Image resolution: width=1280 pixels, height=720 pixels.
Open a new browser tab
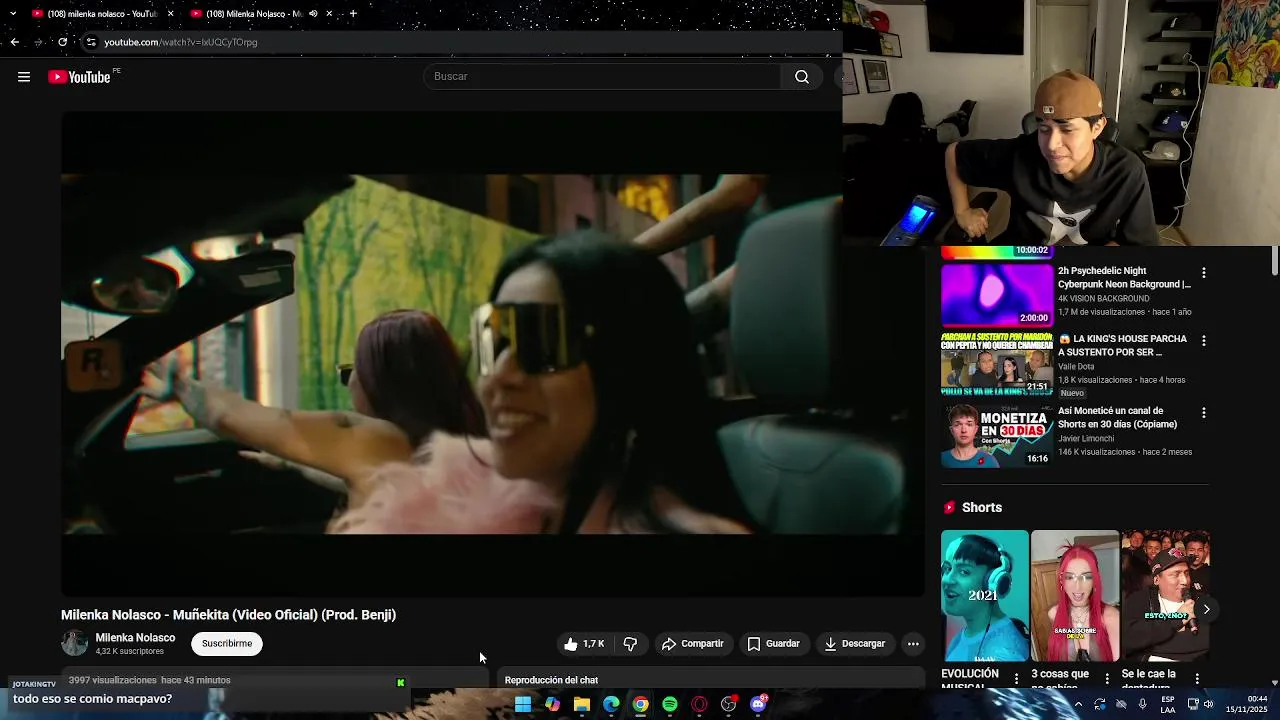coord(353,14)
